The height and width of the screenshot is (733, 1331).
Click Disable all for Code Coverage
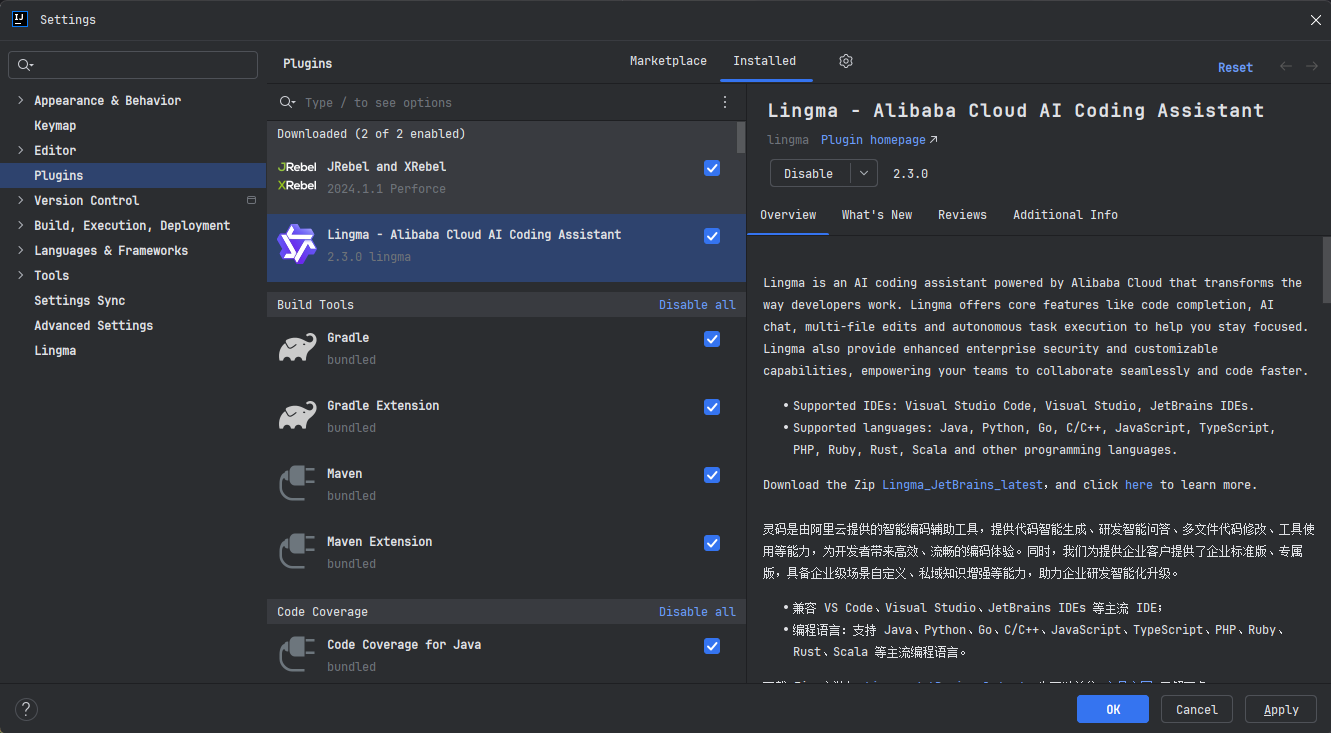point(697,612)
